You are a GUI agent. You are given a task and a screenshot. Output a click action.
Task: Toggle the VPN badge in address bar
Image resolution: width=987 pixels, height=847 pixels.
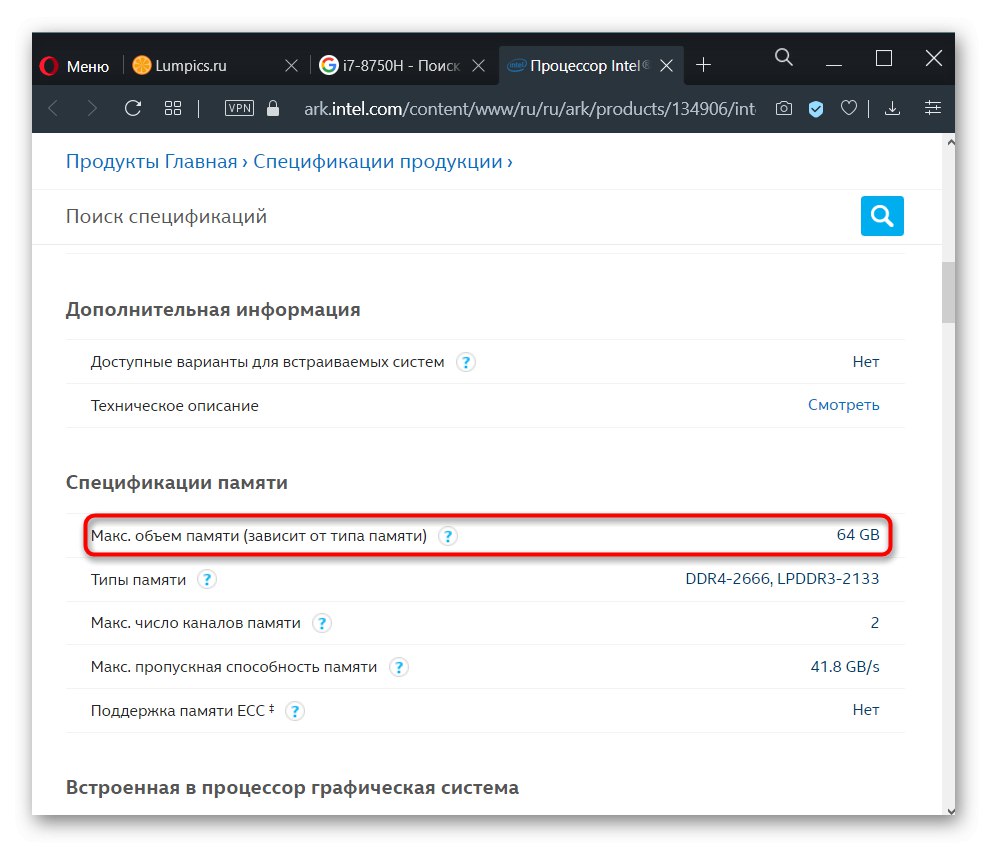tap(239, 108)
